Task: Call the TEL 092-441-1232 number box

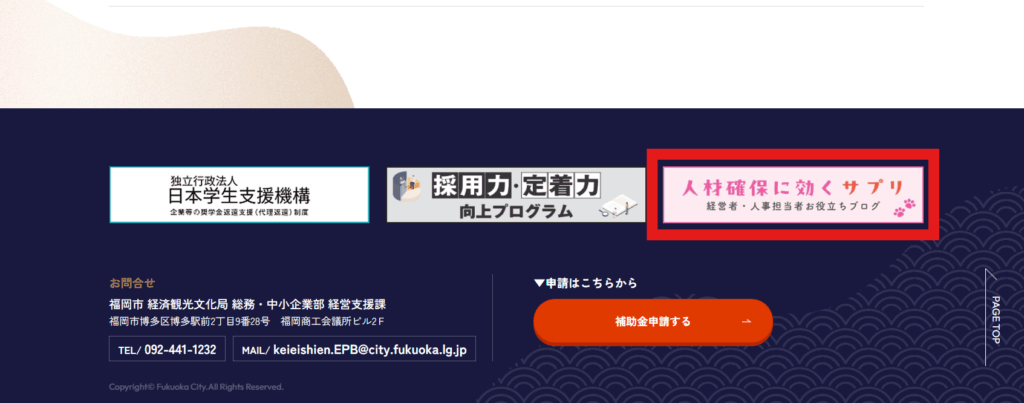Action: (167, 349)
